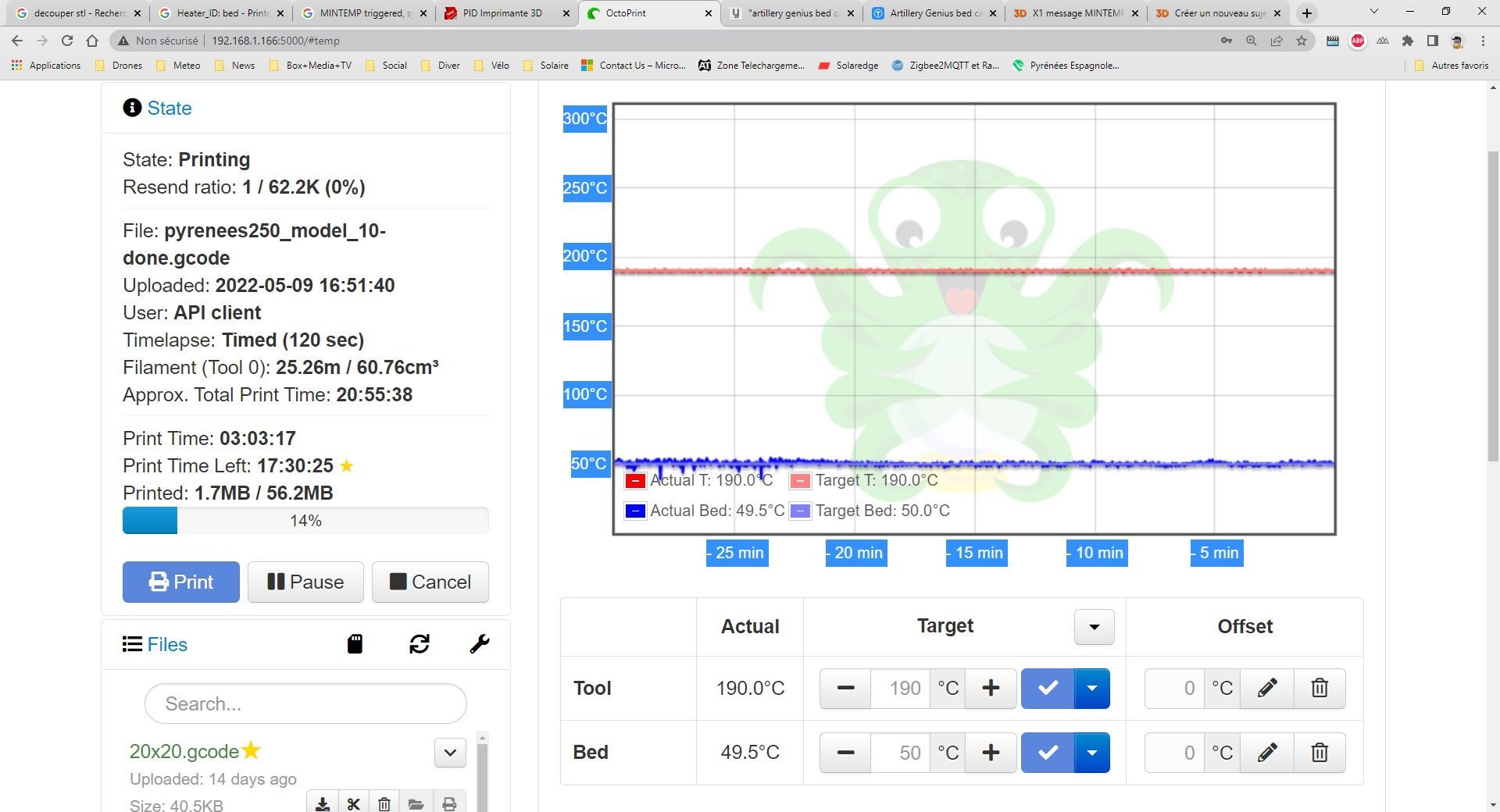Print 20x20.gcode with printer icon
Image resolution: width=1500 pixels, height=812 pixels.
click(449, 803)
